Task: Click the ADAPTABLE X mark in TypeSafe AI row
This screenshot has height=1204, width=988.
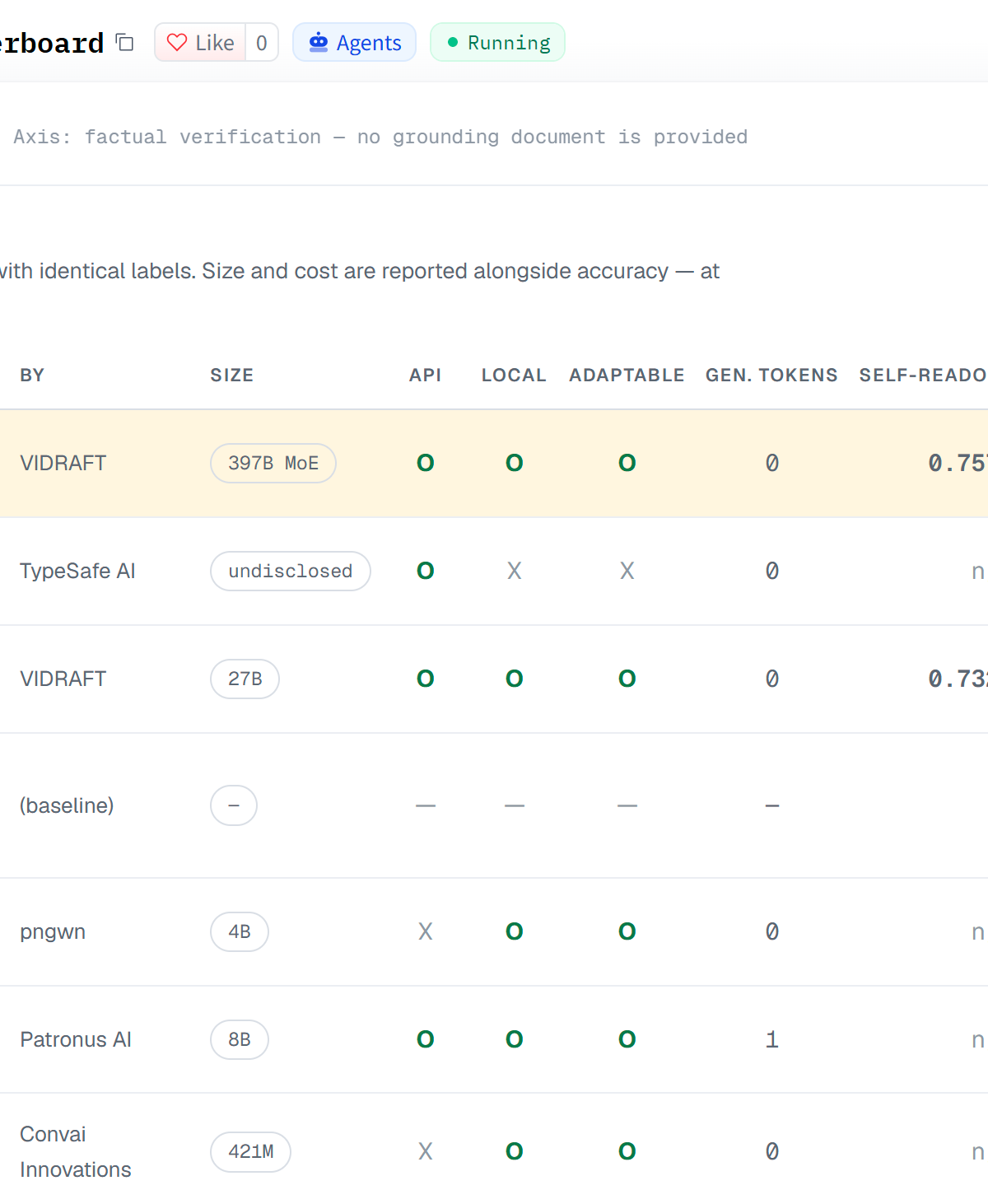Action: coord(627,571)
